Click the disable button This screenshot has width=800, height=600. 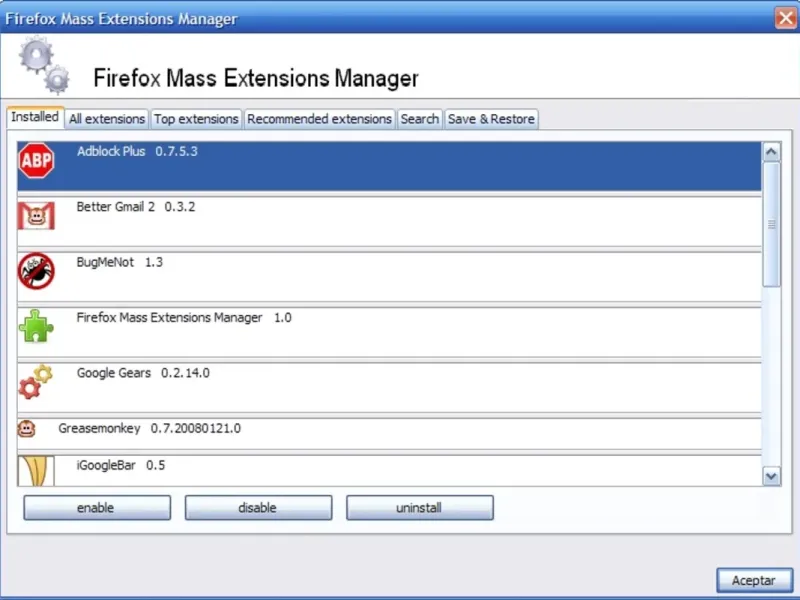pyautogui.click(x=258, y=508)
